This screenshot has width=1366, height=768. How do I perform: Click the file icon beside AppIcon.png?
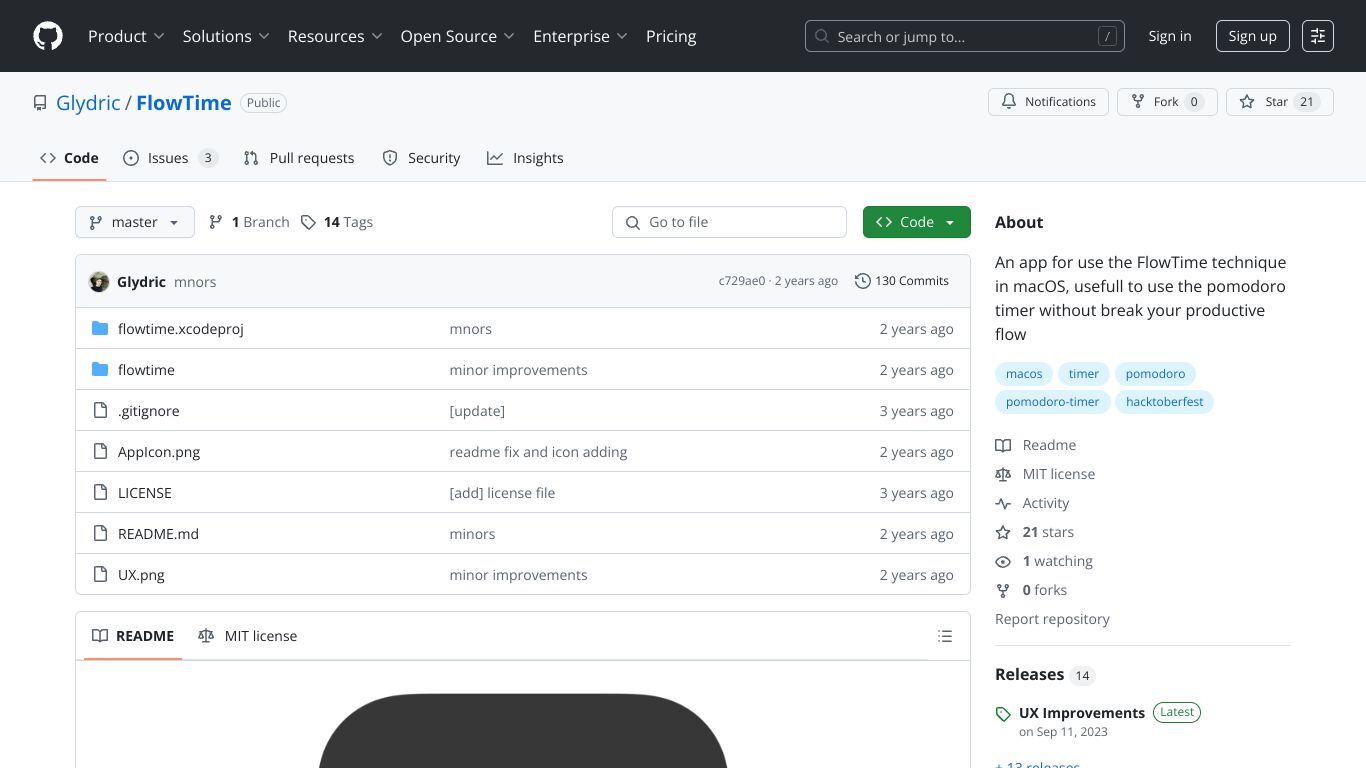point(100,452)
